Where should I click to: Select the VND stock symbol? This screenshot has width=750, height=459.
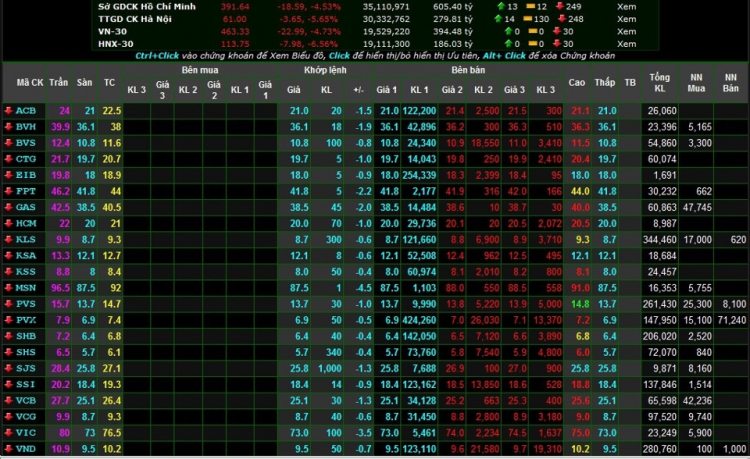26,449
